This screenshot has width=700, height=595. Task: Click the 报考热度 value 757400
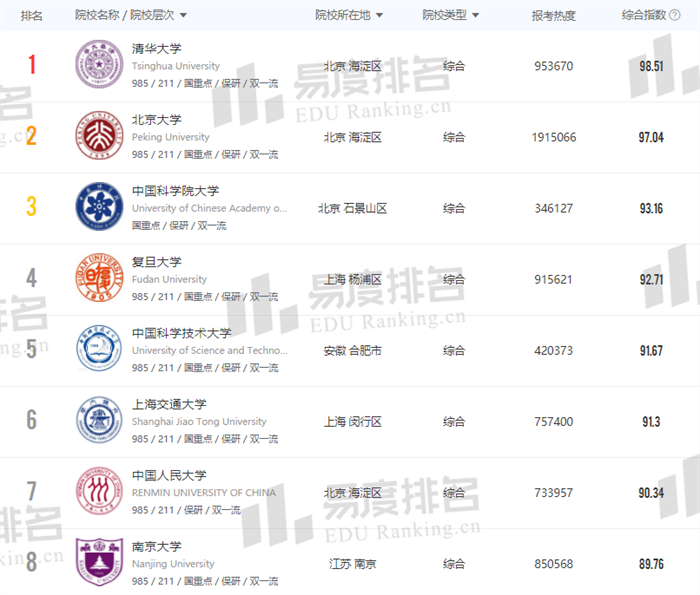554,422
